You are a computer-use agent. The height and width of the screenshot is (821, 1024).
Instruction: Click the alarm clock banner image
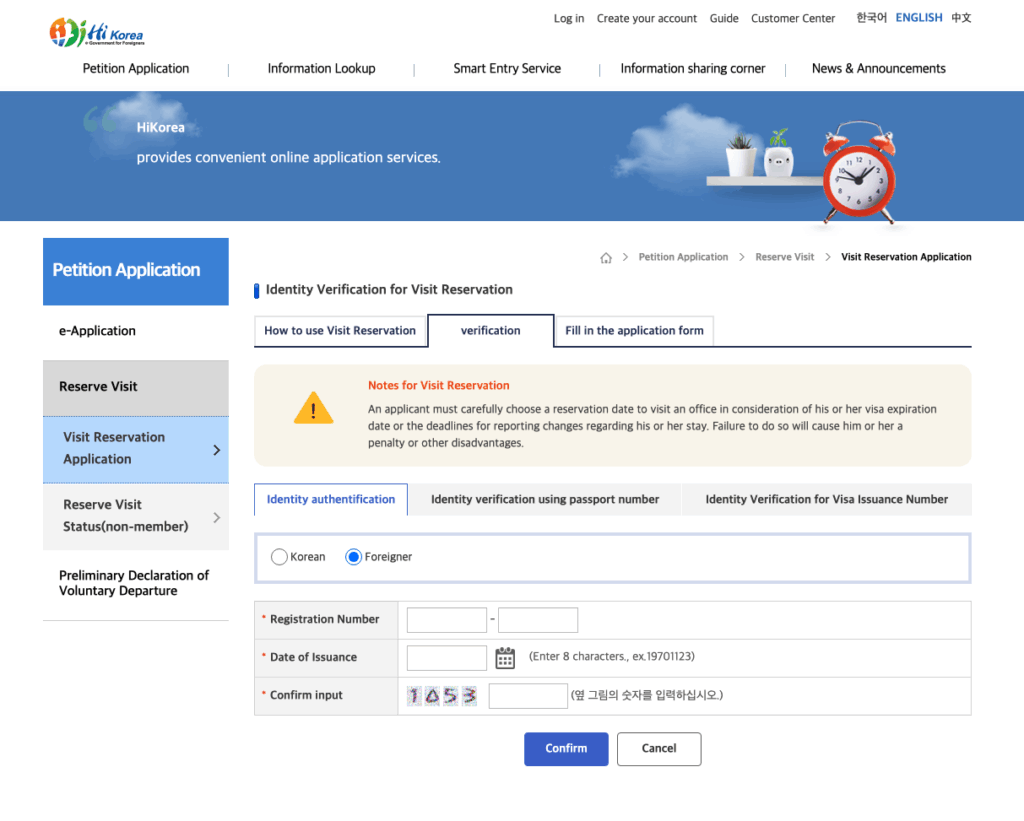[857, 175]
